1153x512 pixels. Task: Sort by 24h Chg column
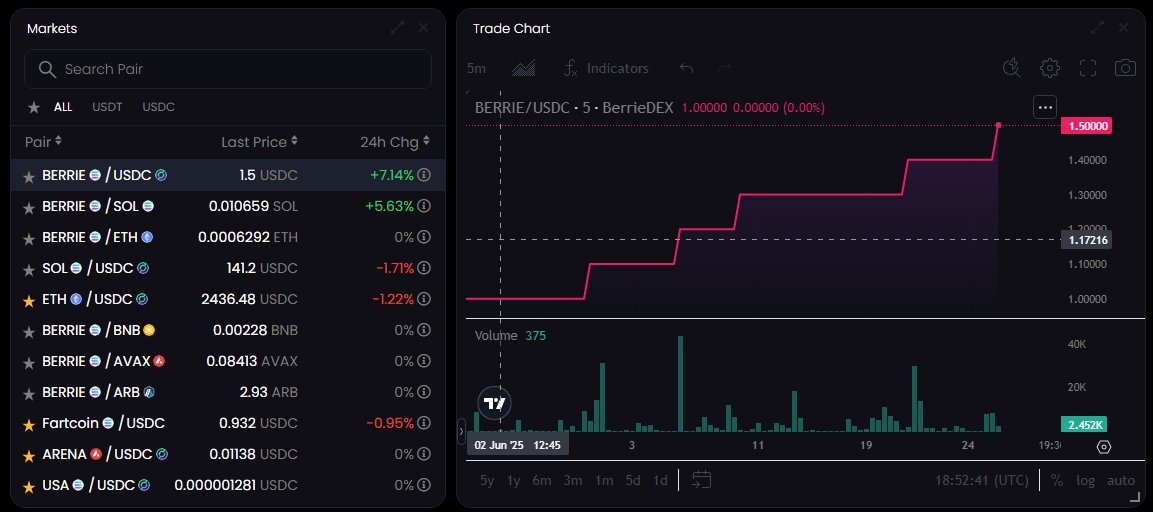[395, 141]
